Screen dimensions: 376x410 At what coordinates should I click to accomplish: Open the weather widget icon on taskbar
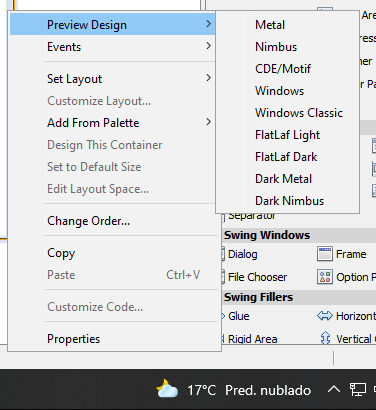coord(167,389)
